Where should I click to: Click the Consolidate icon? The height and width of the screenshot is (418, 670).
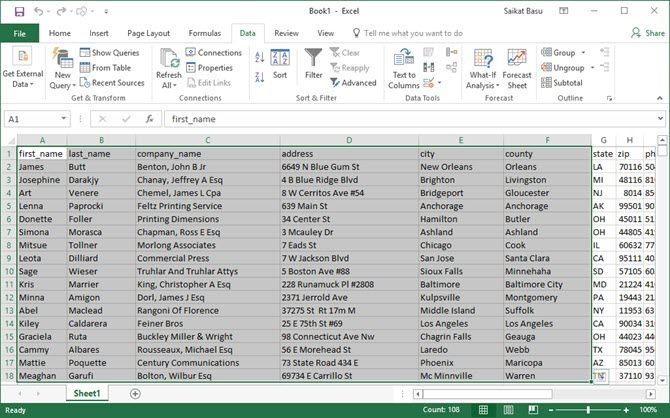tap(451, 53)
